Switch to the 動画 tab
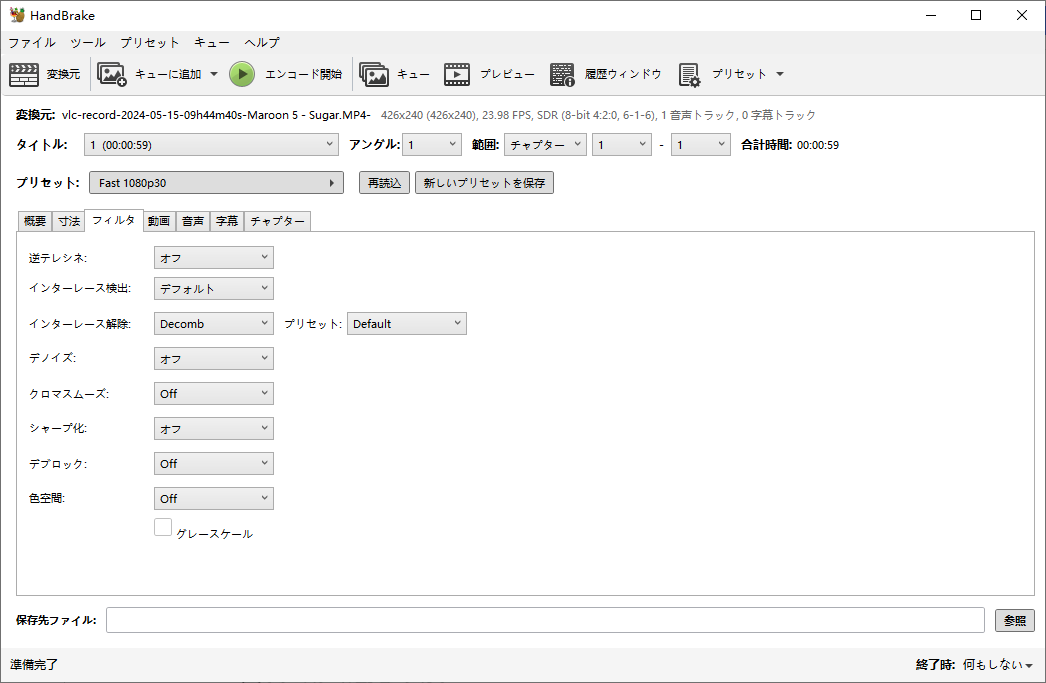Screen dimensions: 1046x683 point(159,221)
